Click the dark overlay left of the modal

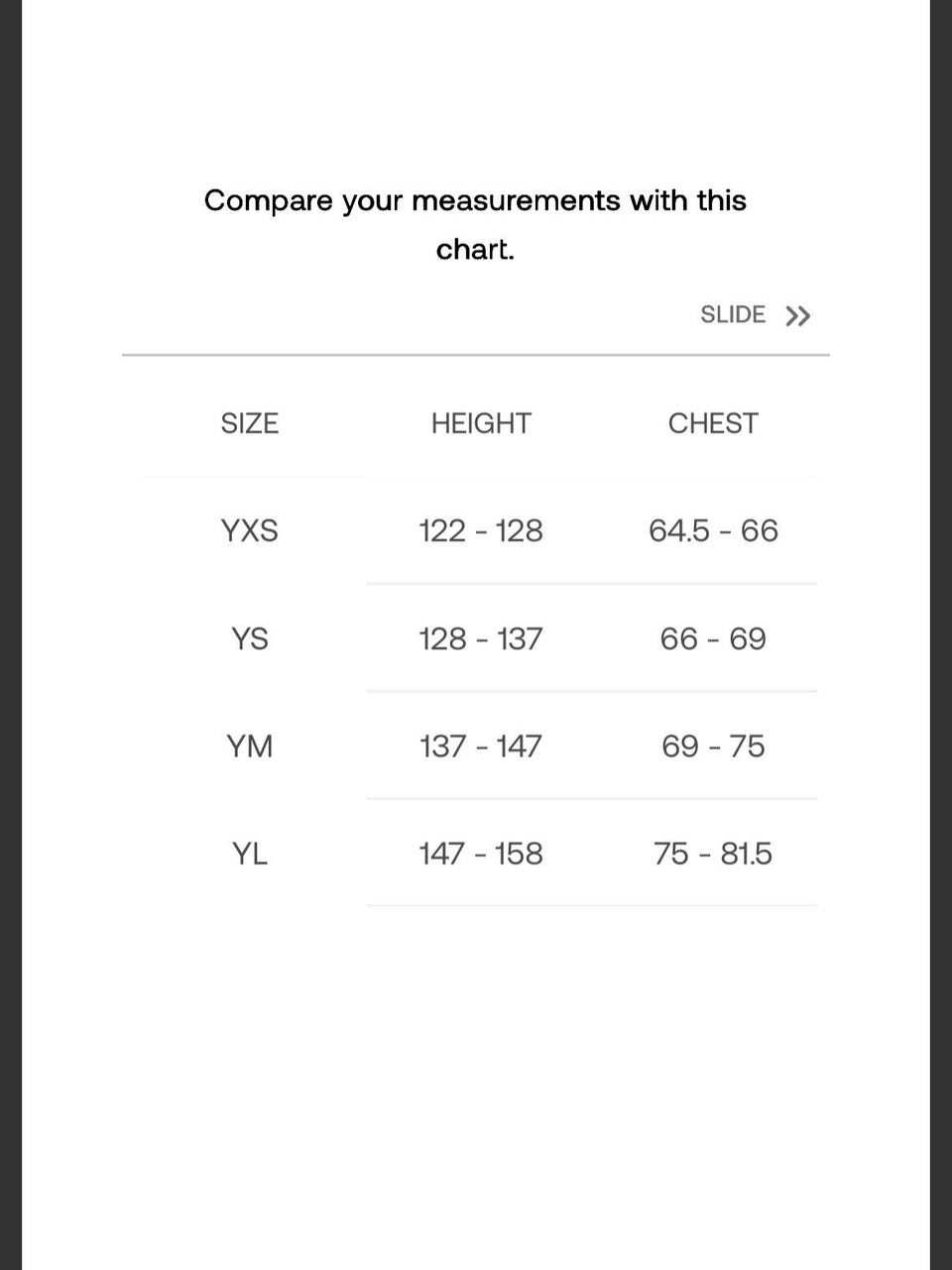click(x=10, y=635)
